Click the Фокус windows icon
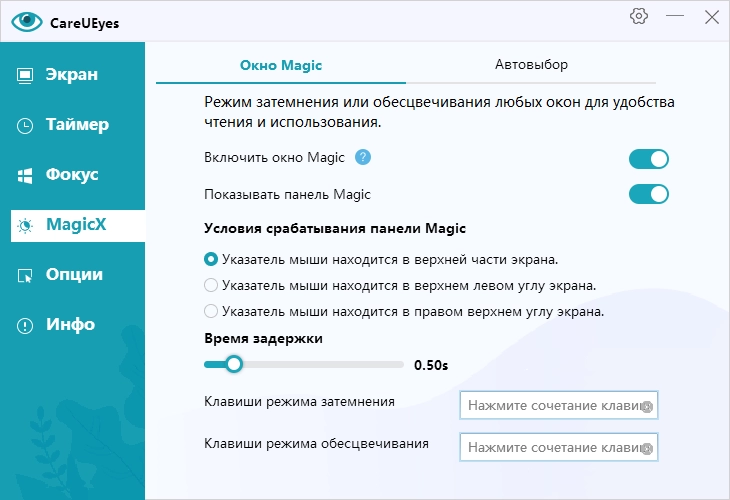This screenshot has height=500, width=730. point(26,175)
